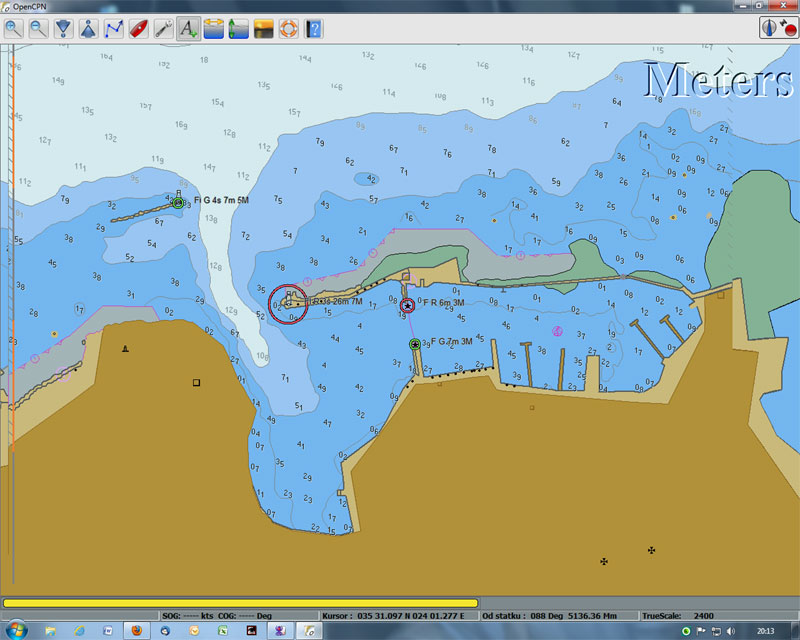Select the red-circled light at breakwater tip
This screenshot has width=800, height=640.
click(288, 303)
